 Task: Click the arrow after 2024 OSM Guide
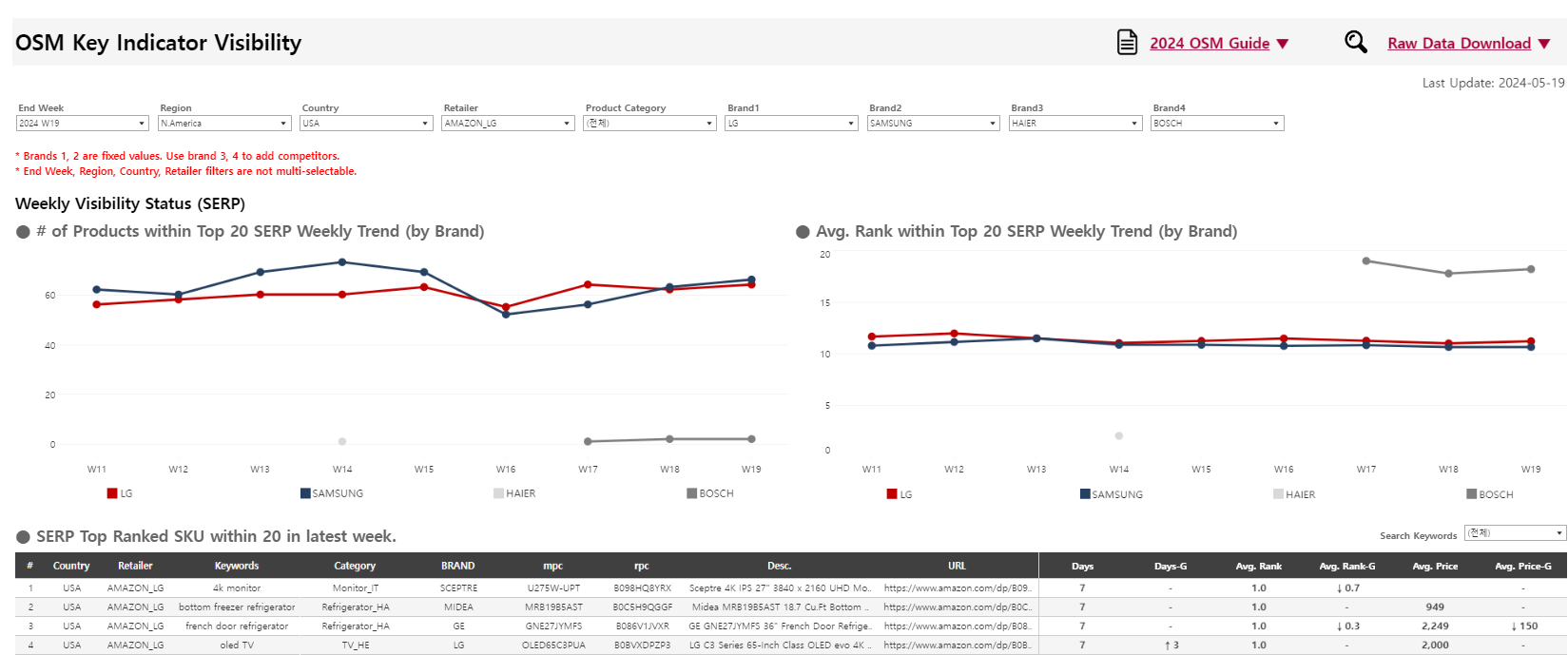(1283, 44)
